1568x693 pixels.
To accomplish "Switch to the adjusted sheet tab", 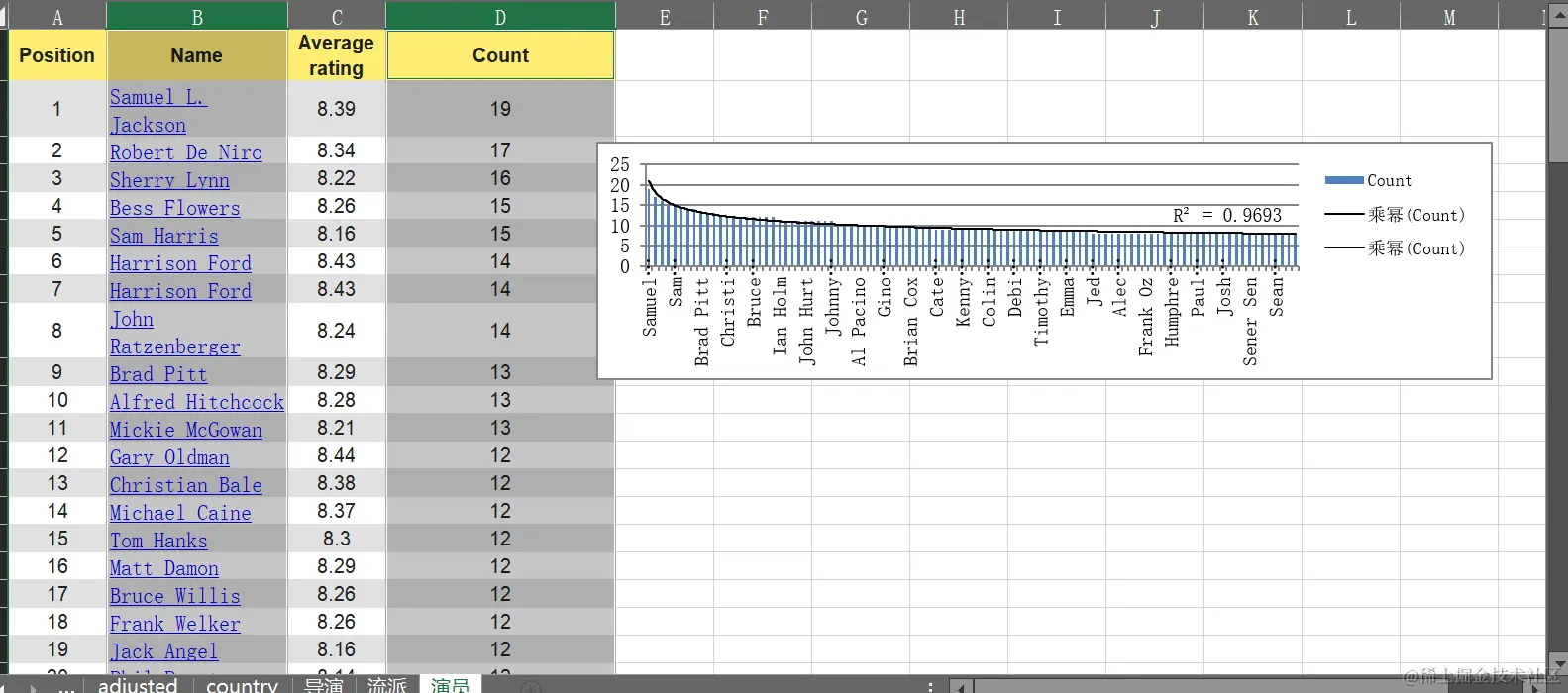I will pyautogui.click(x=138, y=685).
